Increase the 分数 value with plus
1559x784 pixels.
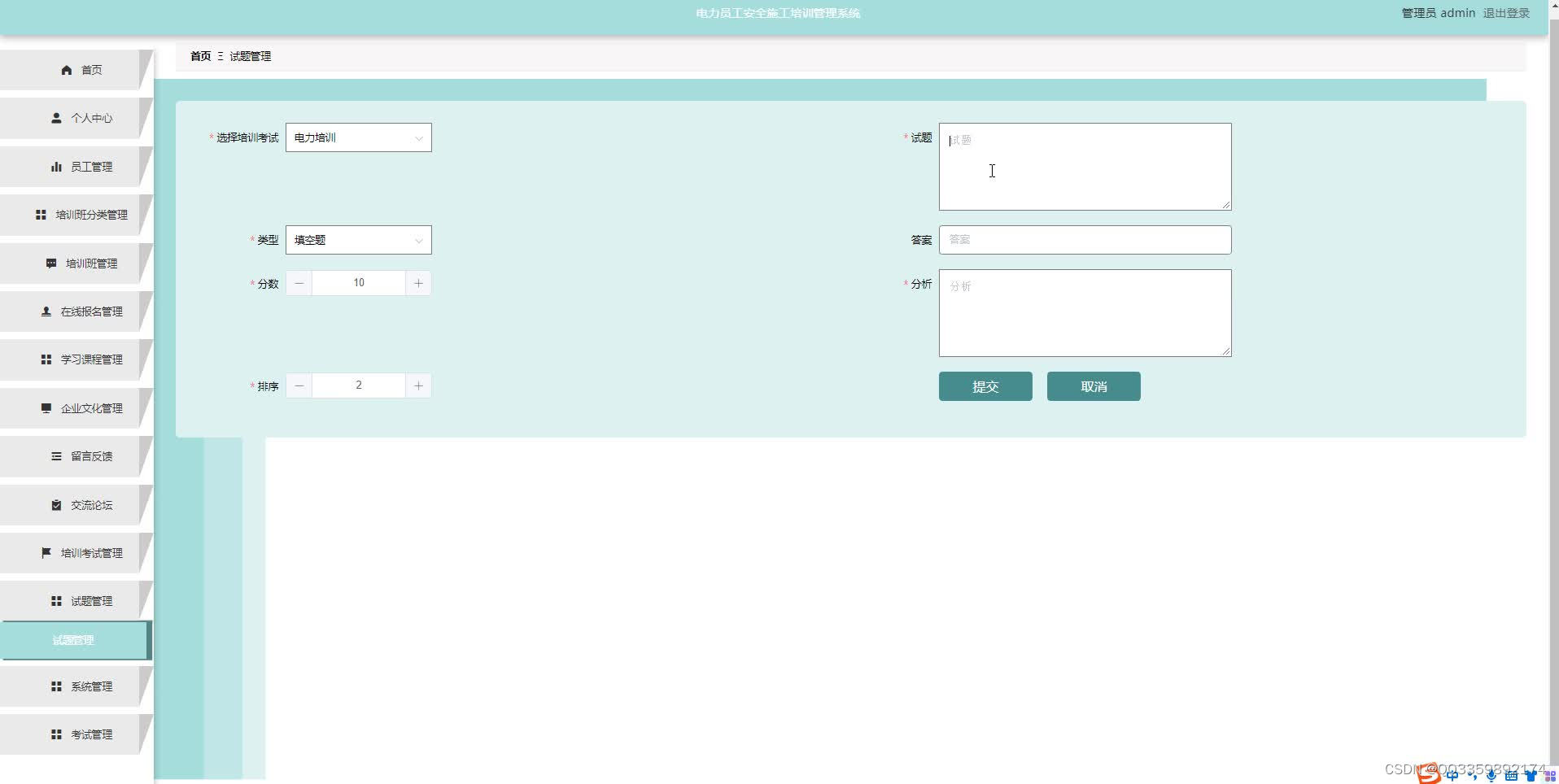coord(418,283)
